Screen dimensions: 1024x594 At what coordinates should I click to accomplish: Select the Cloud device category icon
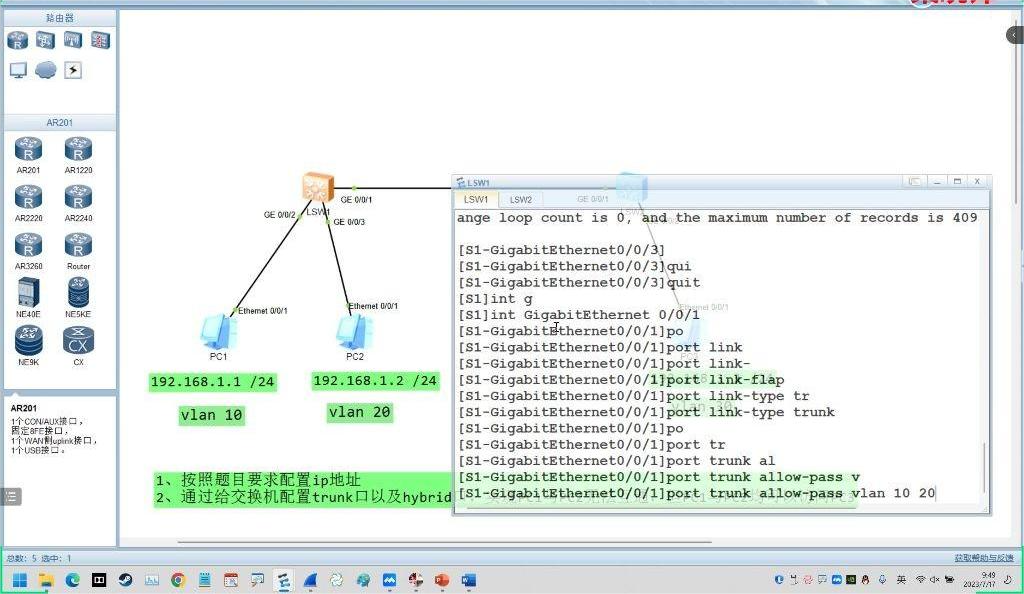tap(45, 69)
